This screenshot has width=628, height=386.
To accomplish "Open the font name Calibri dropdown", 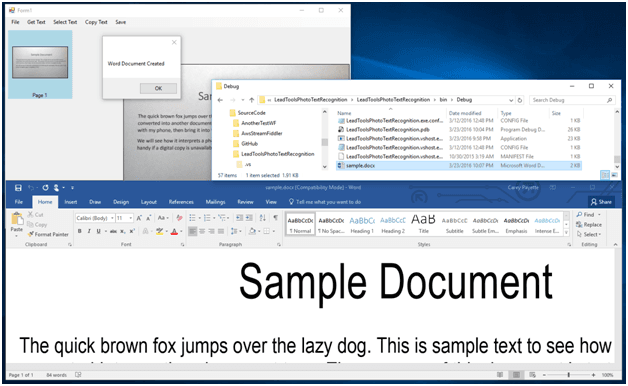I will coord(113,218).
